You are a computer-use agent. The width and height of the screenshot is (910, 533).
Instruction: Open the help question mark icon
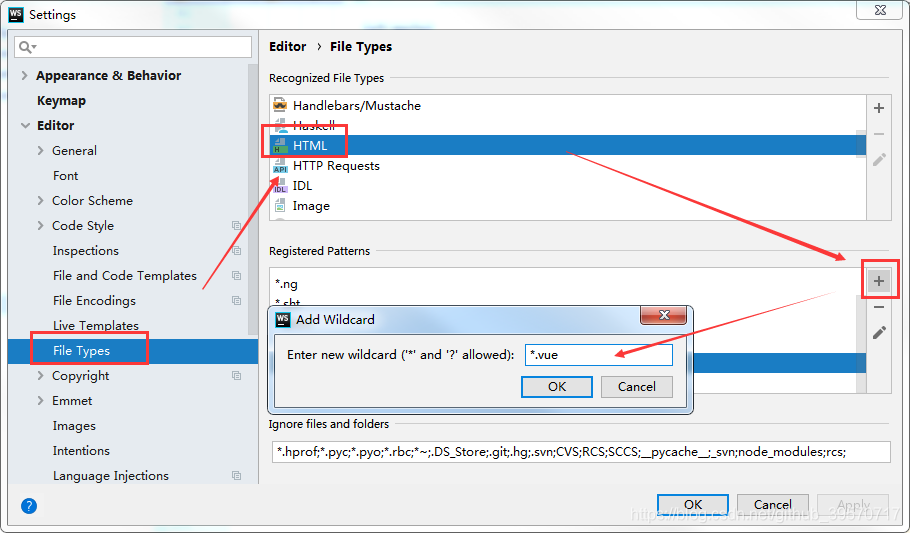pyautogui.click(x=28, y=506)
